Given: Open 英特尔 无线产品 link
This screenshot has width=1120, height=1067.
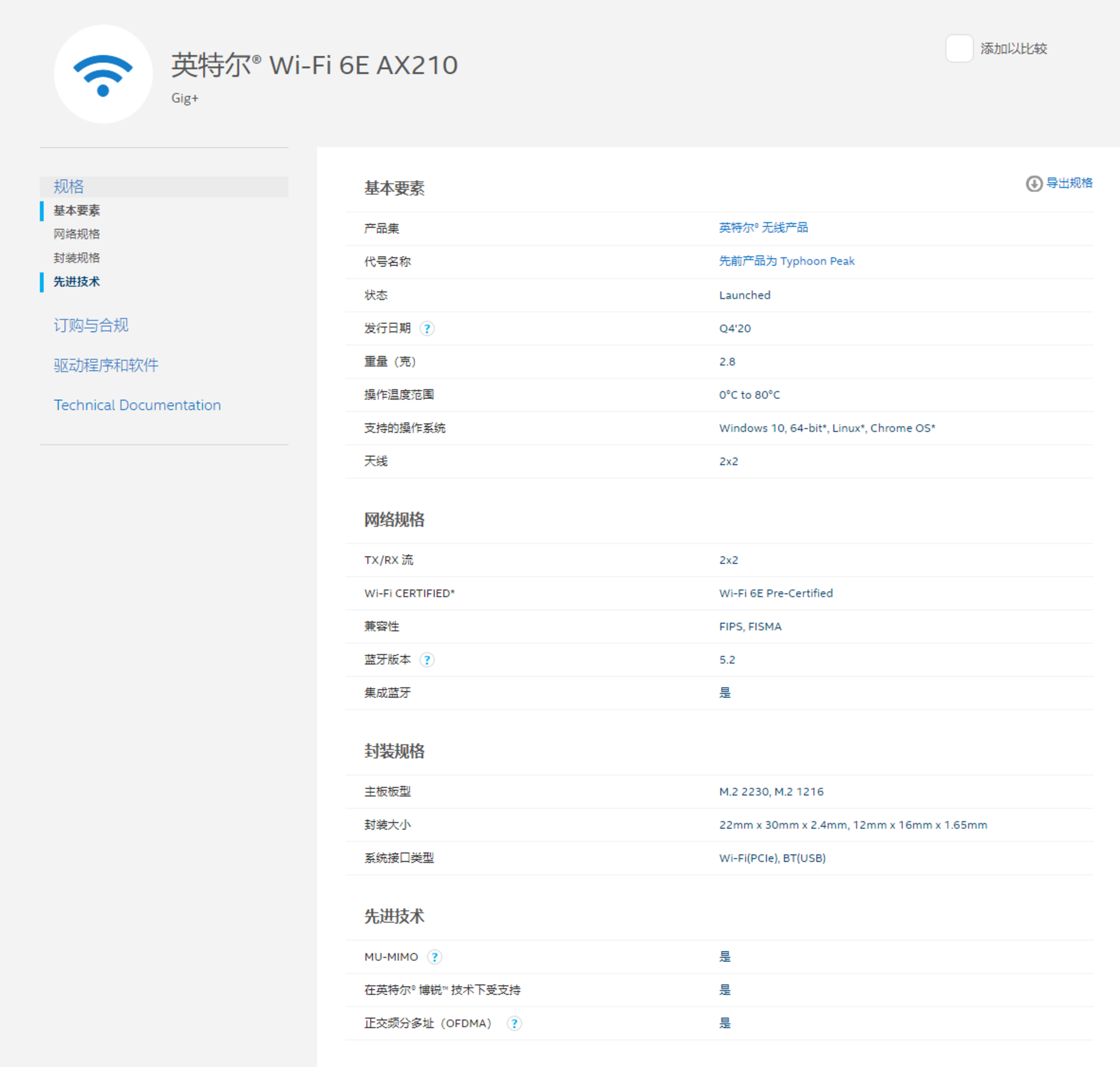Looking at the screenshot, I should [x=763, y=228].
